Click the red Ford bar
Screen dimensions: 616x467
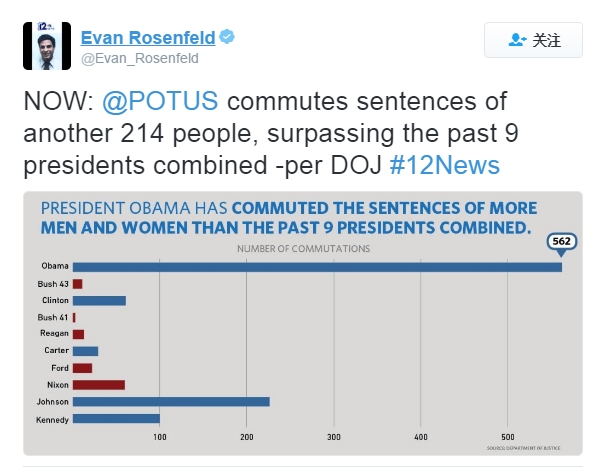[x=82, y=368]
